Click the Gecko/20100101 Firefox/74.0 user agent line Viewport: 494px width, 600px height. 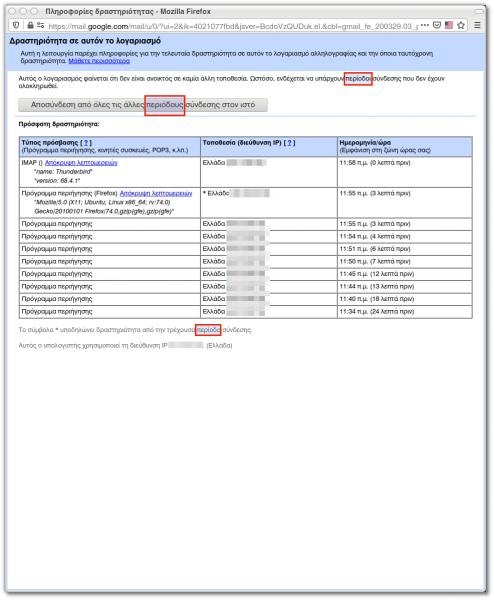click(x=104, y=211)
